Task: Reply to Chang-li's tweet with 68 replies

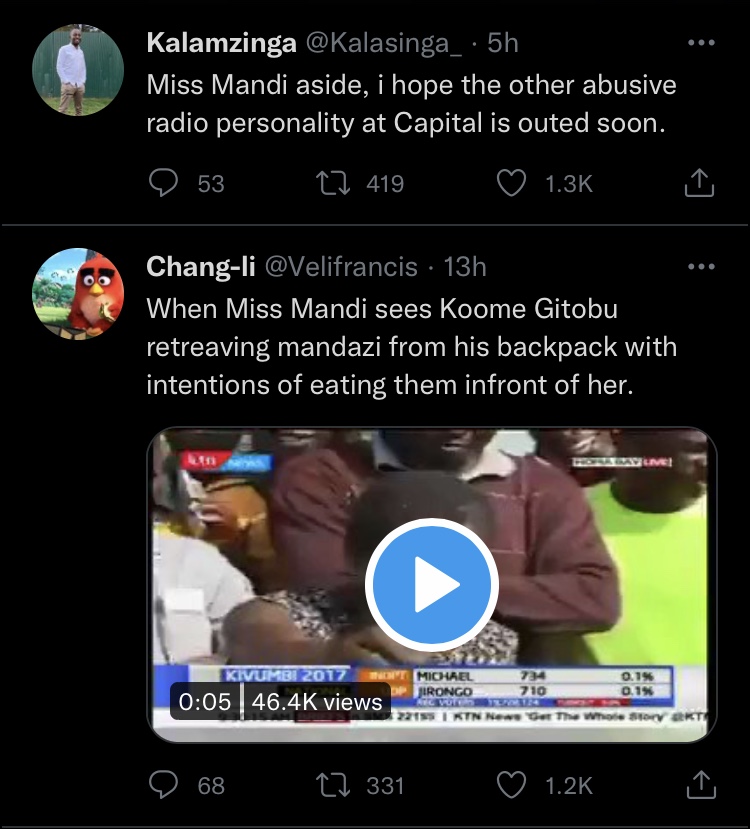Action: [163, 785]
